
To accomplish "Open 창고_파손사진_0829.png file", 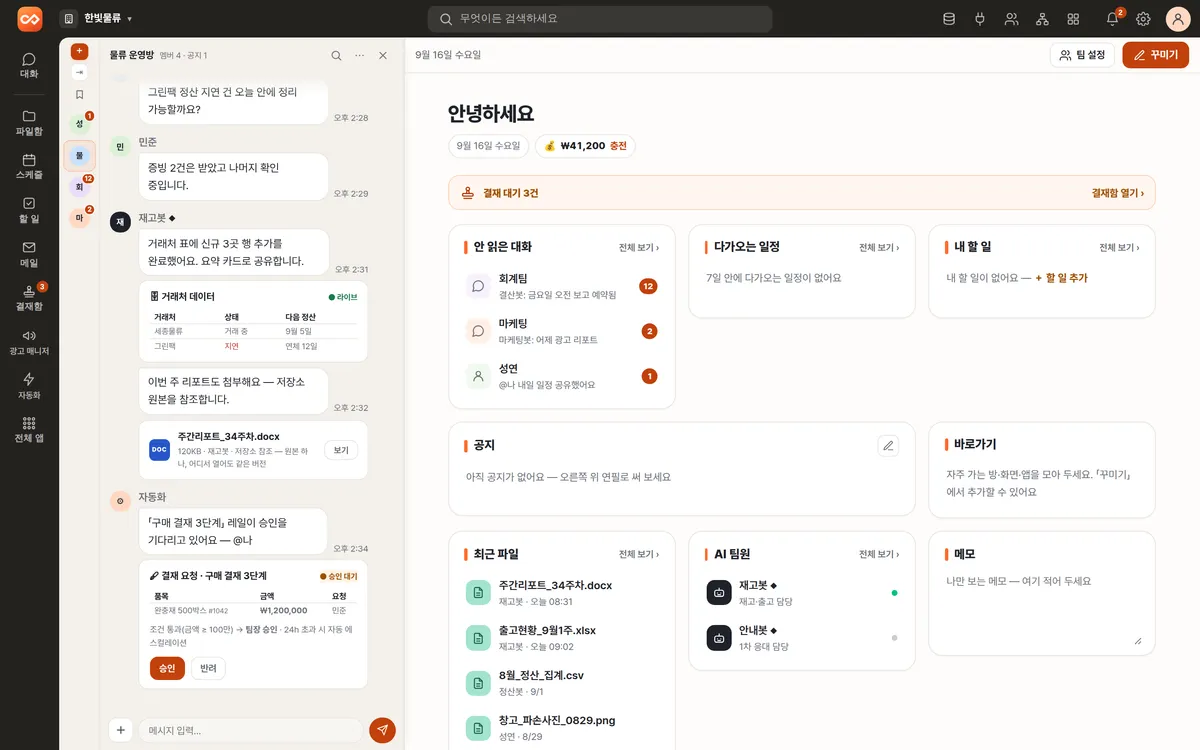I will click(x=562, y=727).
